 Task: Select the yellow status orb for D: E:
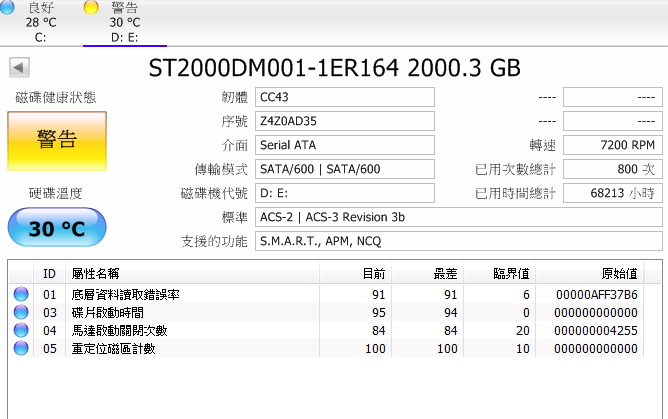[x=91, y=7]
